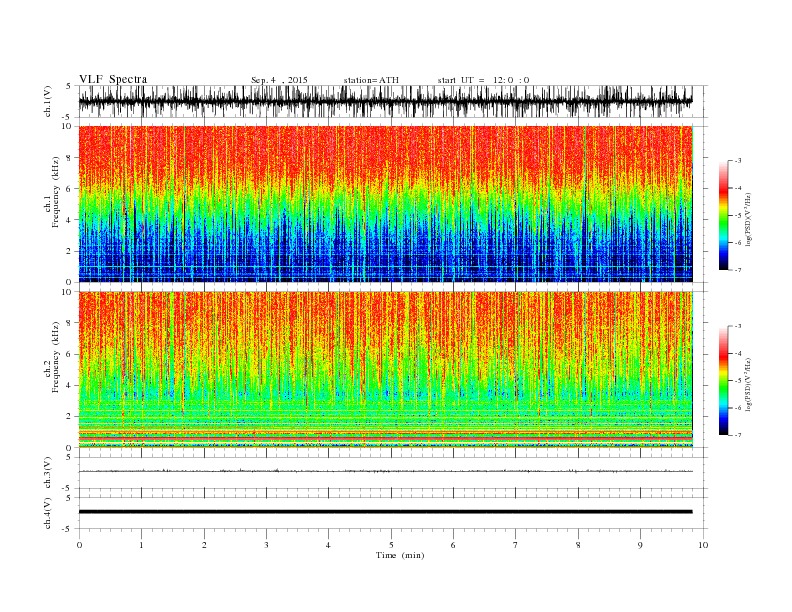Select the date text "Sep. 4, 2015"
The image size is (792, 612).
point(279,80)
